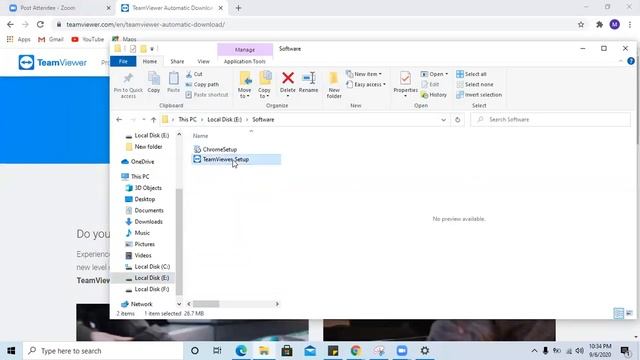Open Local Disk (C:) in navigation pane
640x360 pixels.
[x=147, y=267]
